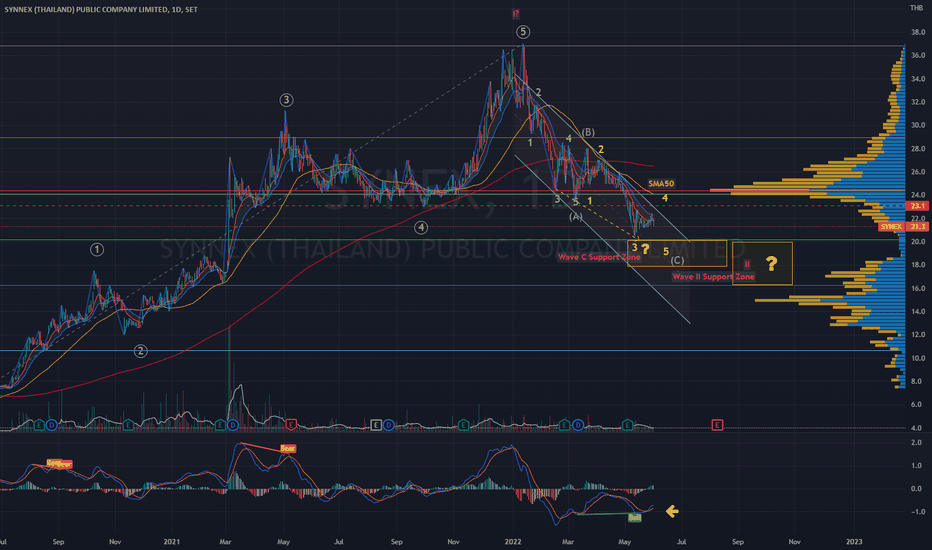Viewport: 932px width, 550px height.
Task: Select the green earnings E marker before March 2021
Action: point(221,425)
